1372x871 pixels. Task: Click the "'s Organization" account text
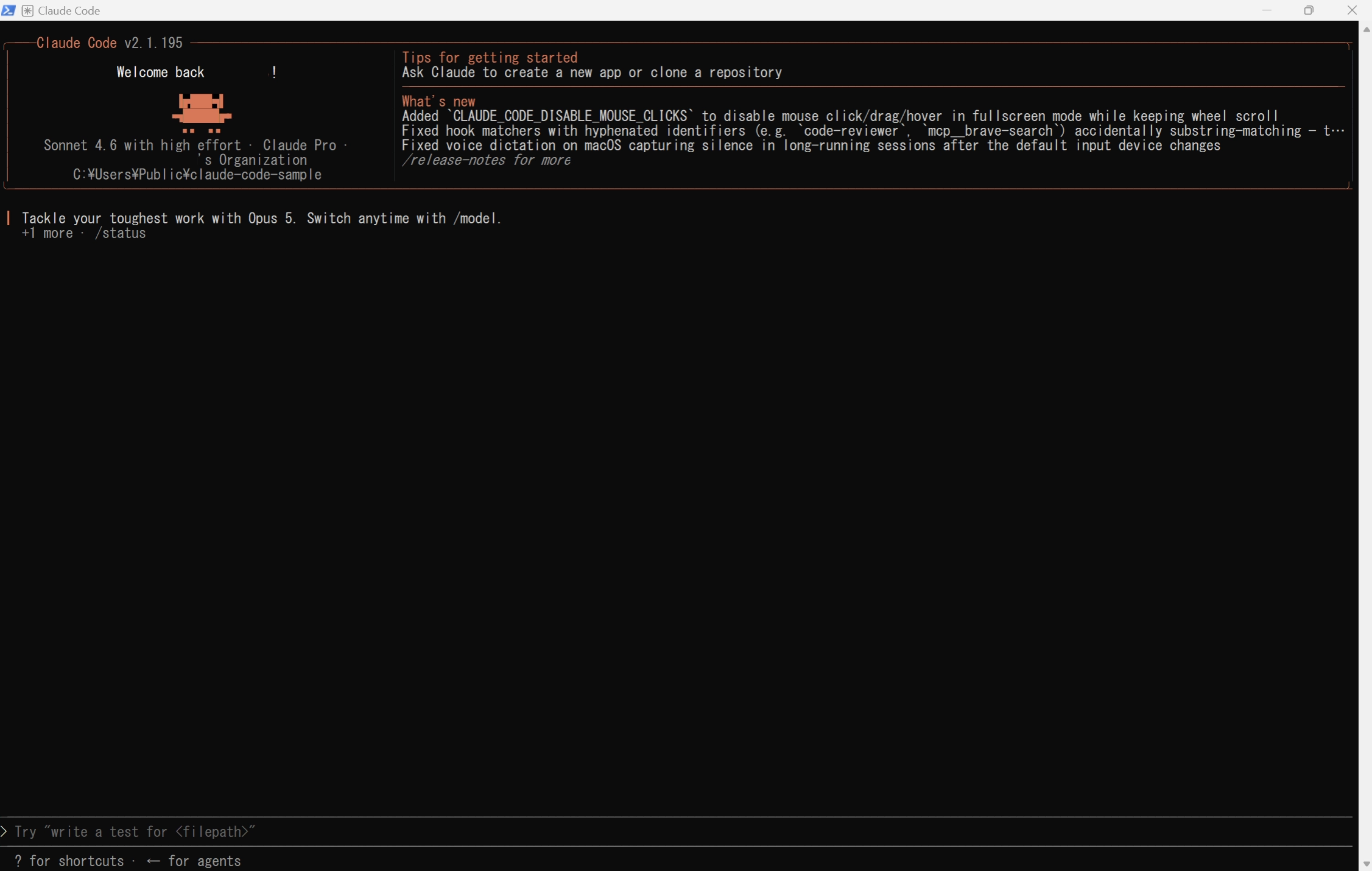coord(252,160)
